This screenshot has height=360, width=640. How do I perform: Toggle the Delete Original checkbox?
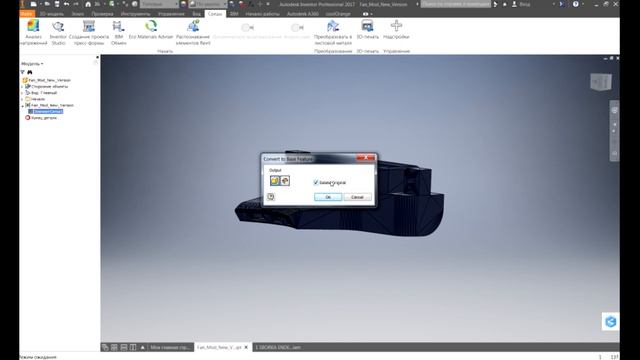pyautogui.click(x=316, y=182)
